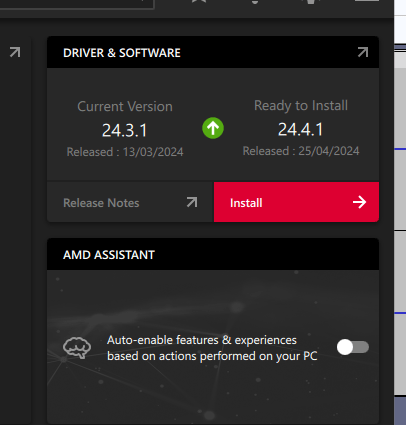The image size is (406, 425).
Task: Click the DRIVER & SOFTWARE header title
Action: (122, 53)
